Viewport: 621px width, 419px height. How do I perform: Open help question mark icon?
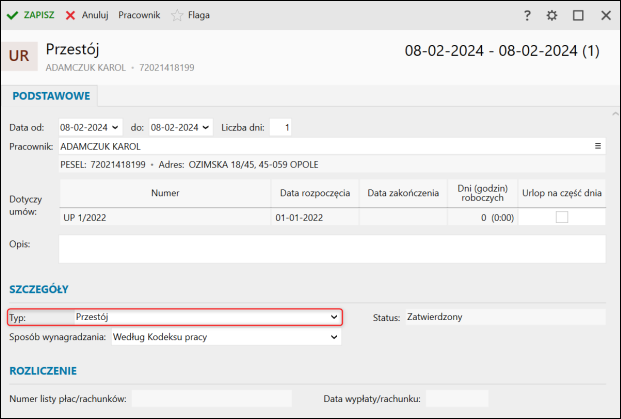coord(527,15)
